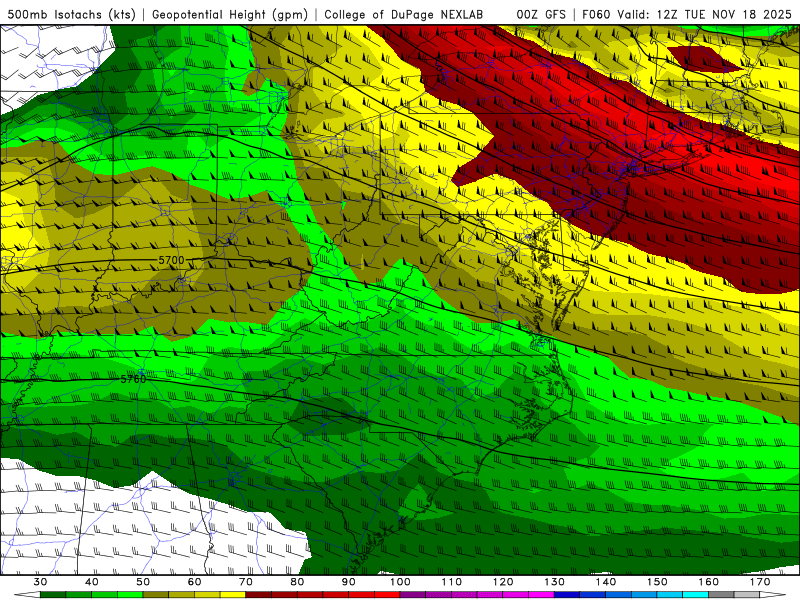Click the 140 value on the color scale
The width and height of the screenshot is (800, 600).
pos(606,582)
